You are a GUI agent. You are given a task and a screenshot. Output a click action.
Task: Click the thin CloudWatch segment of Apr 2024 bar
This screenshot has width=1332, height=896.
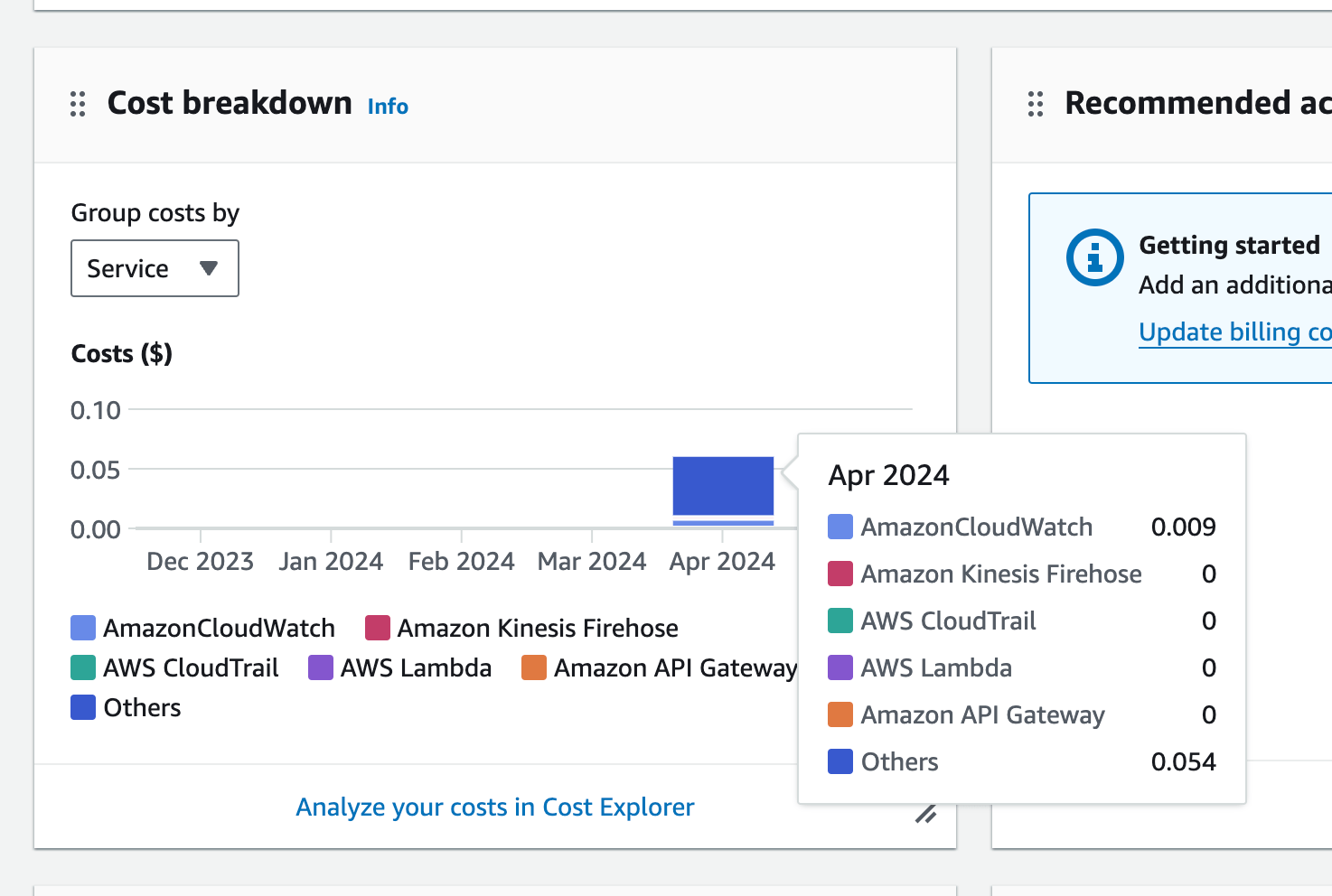point(723,522)
